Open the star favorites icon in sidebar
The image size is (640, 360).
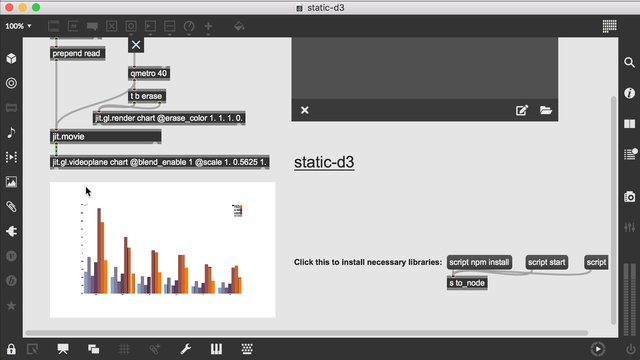[x=11, y=305]
